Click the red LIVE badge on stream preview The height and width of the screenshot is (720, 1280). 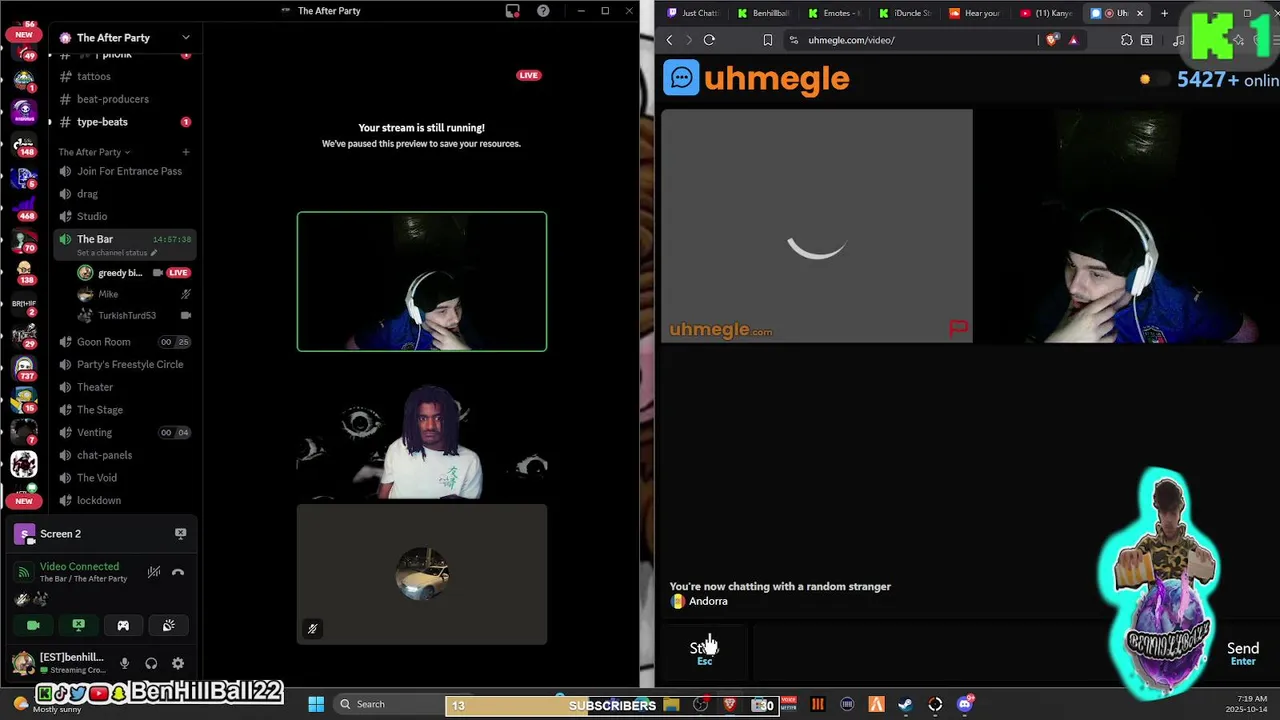click(529, 75)
